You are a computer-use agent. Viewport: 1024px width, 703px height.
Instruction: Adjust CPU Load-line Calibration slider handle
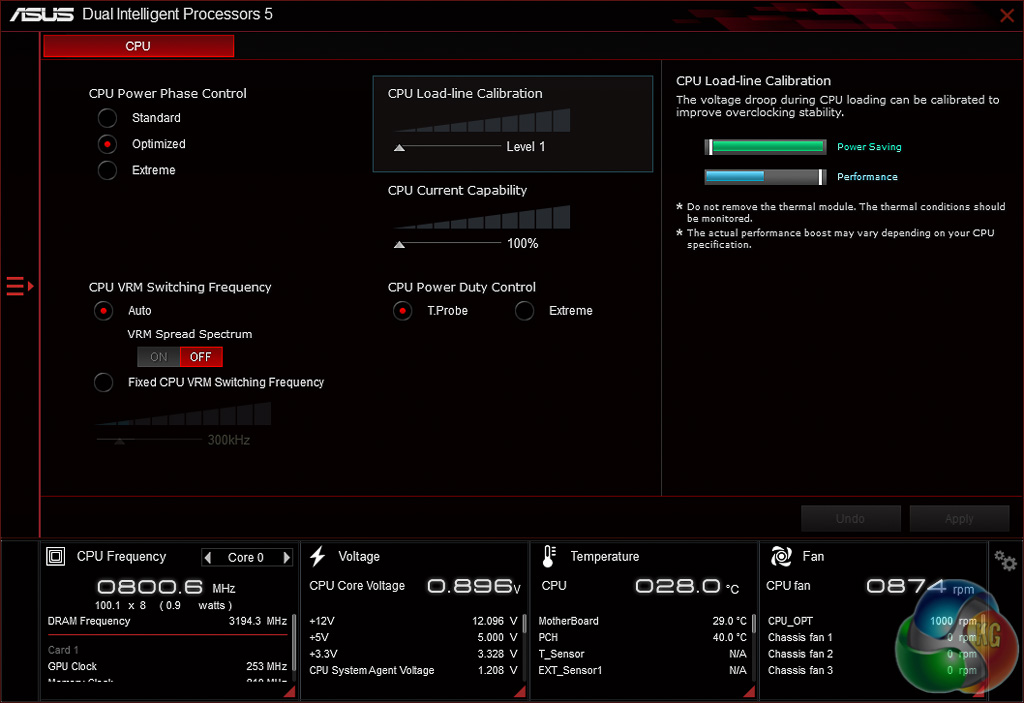click(x=399, y=148)
